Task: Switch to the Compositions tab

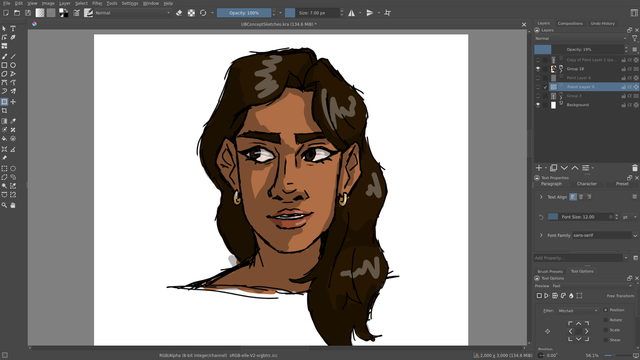Action: (x=570, y=23)
